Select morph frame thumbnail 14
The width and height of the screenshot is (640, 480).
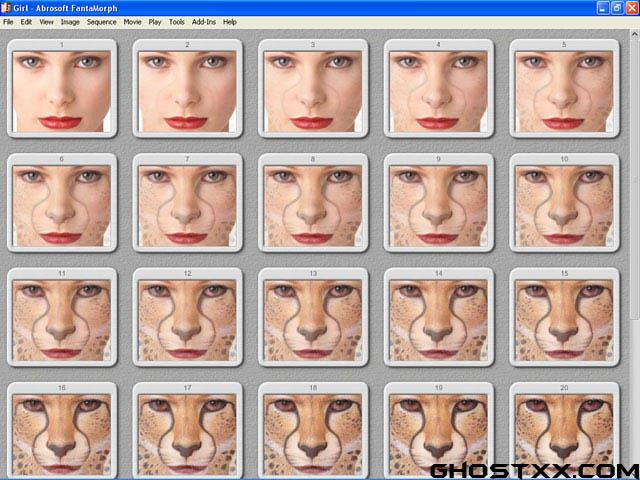tap(439, 317)
